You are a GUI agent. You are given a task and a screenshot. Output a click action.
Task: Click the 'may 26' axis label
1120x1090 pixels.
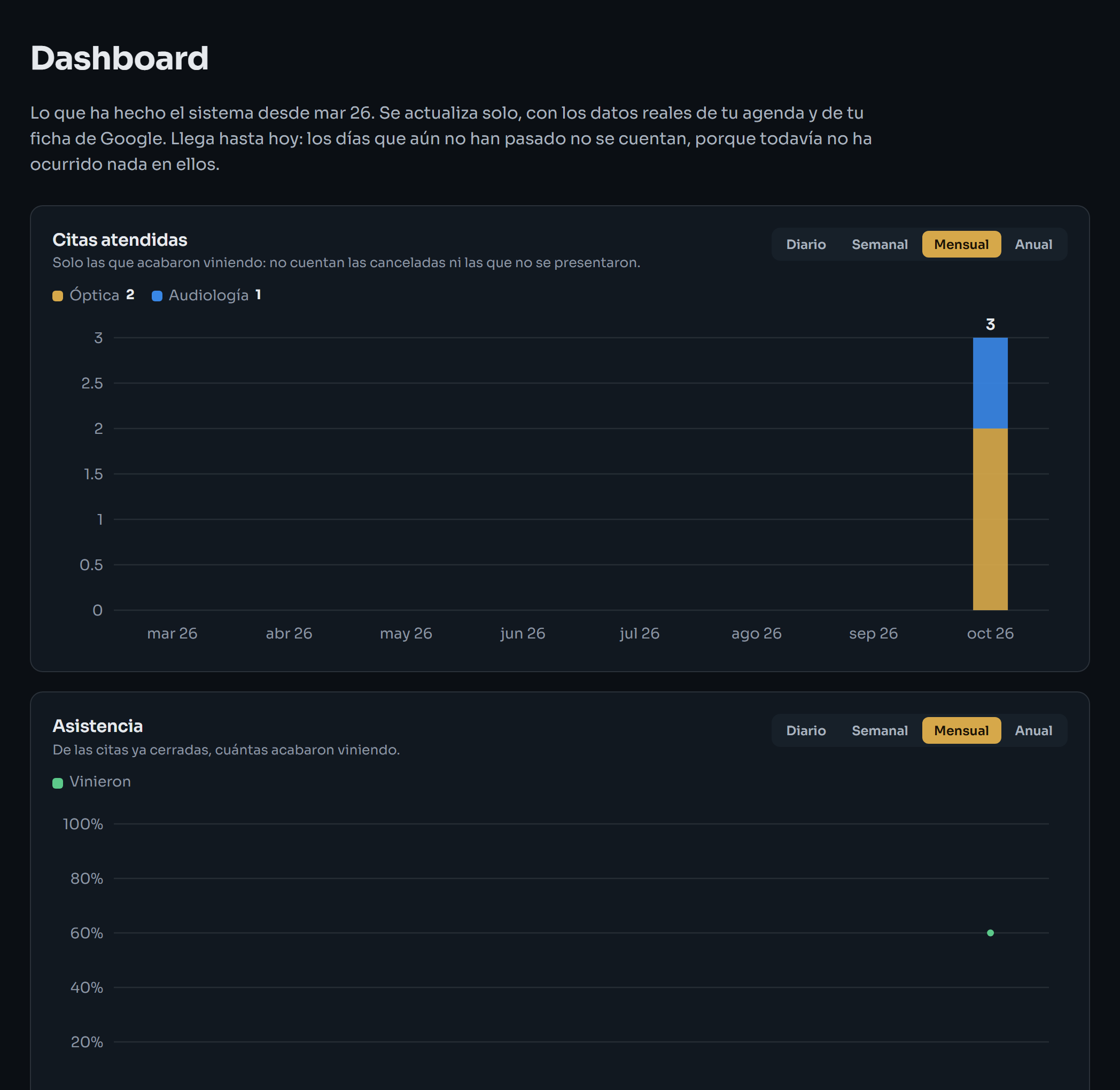pos(406,634)
